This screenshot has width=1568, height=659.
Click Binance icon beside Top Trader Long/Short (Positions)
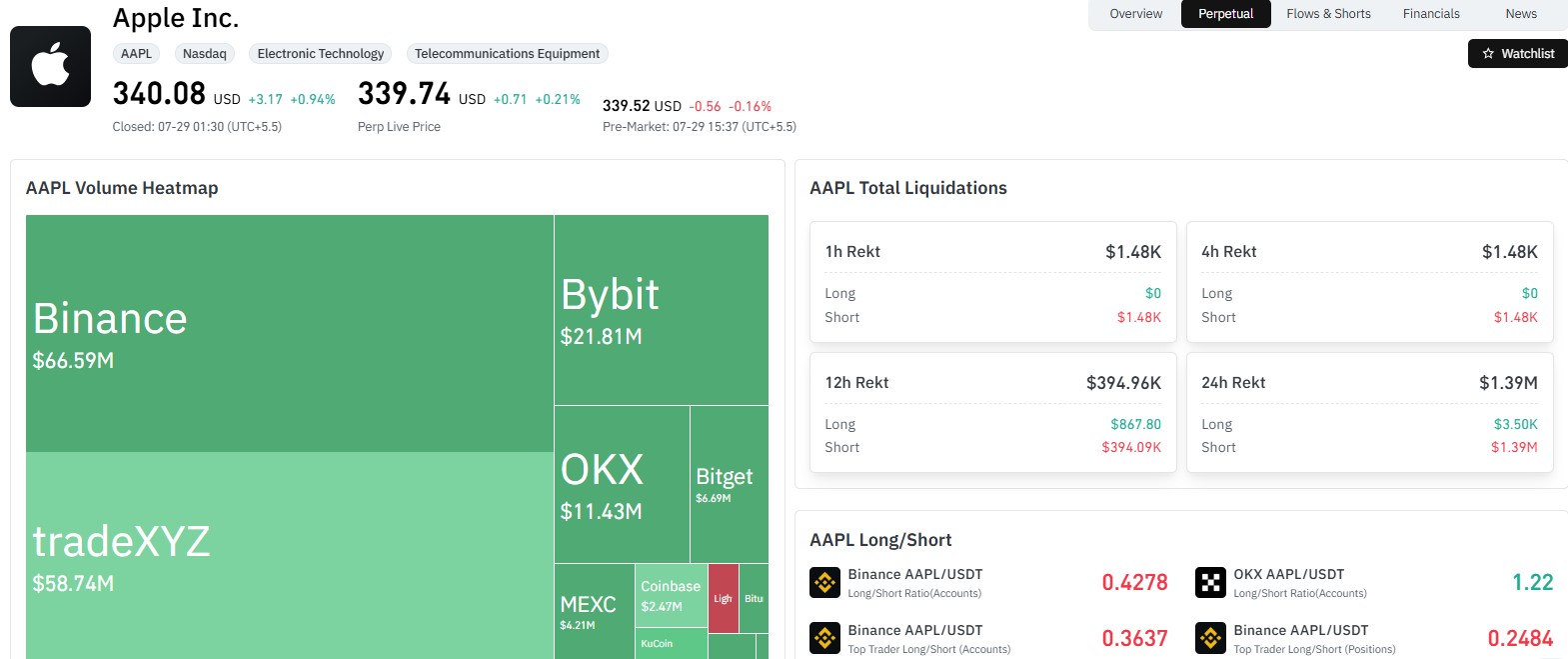(x=1211, y=638)
